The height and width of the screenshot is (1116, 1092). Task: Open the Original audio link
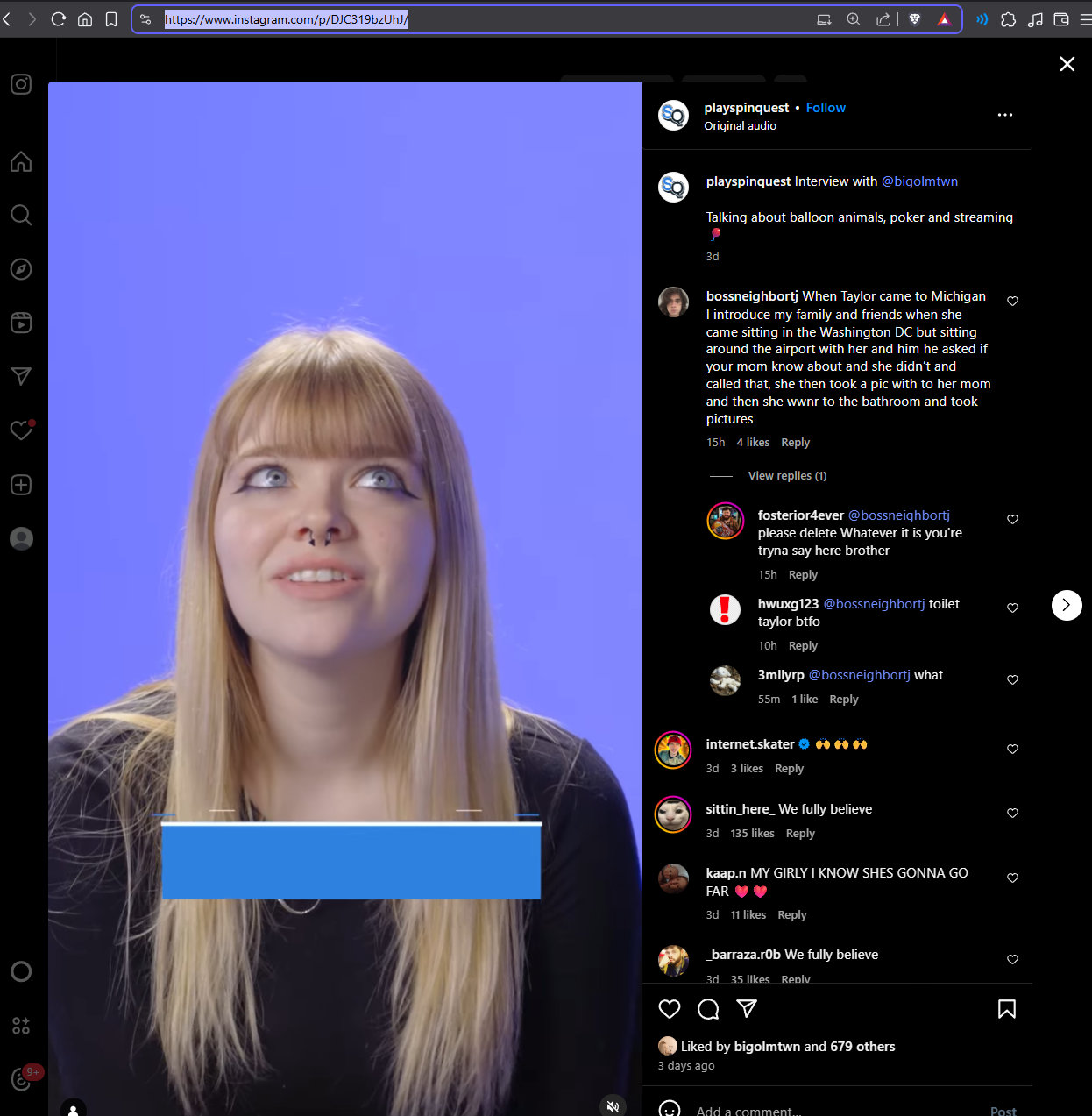(x=740, y=126)
